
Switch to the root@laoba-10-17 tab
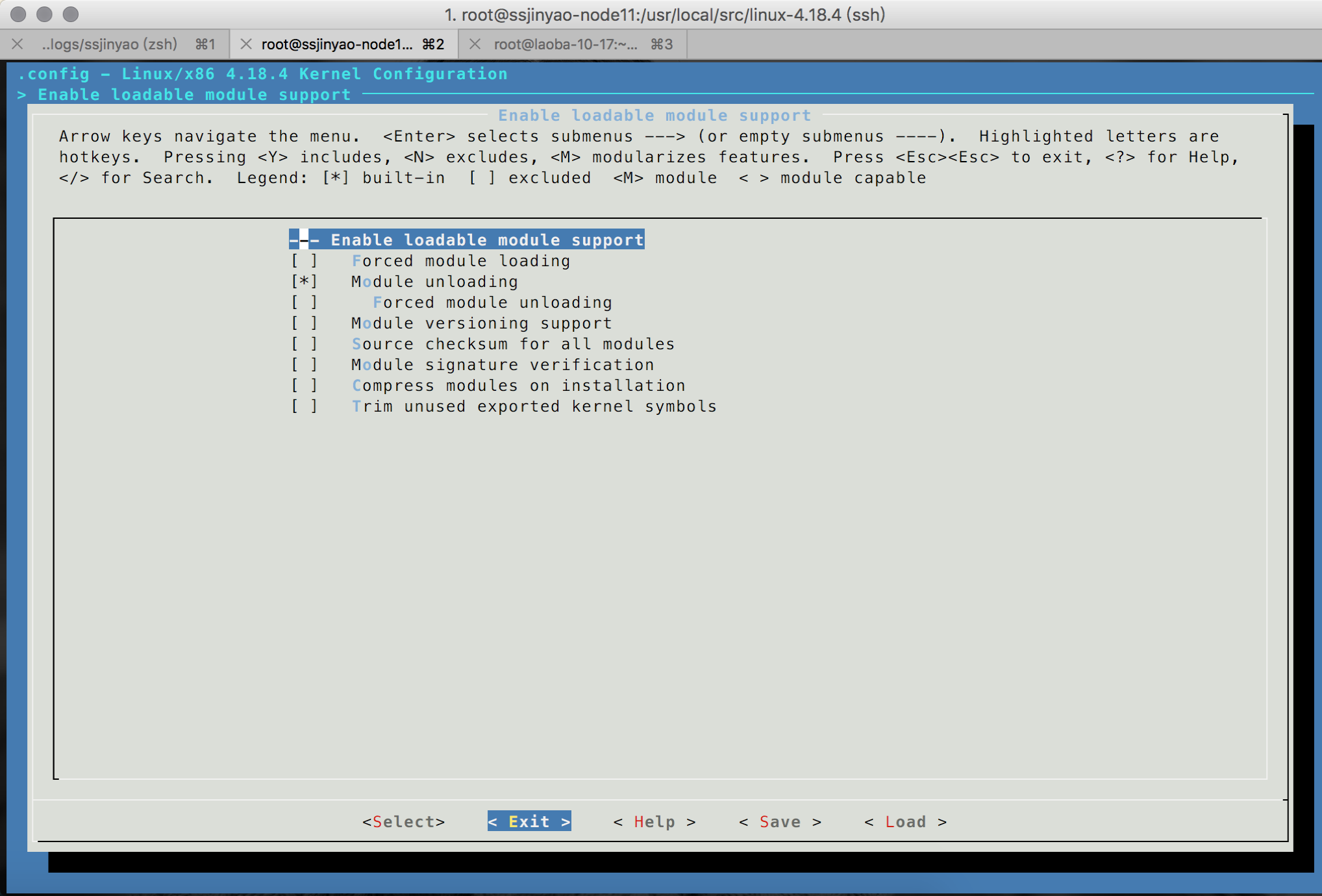[x=573, y=44]
